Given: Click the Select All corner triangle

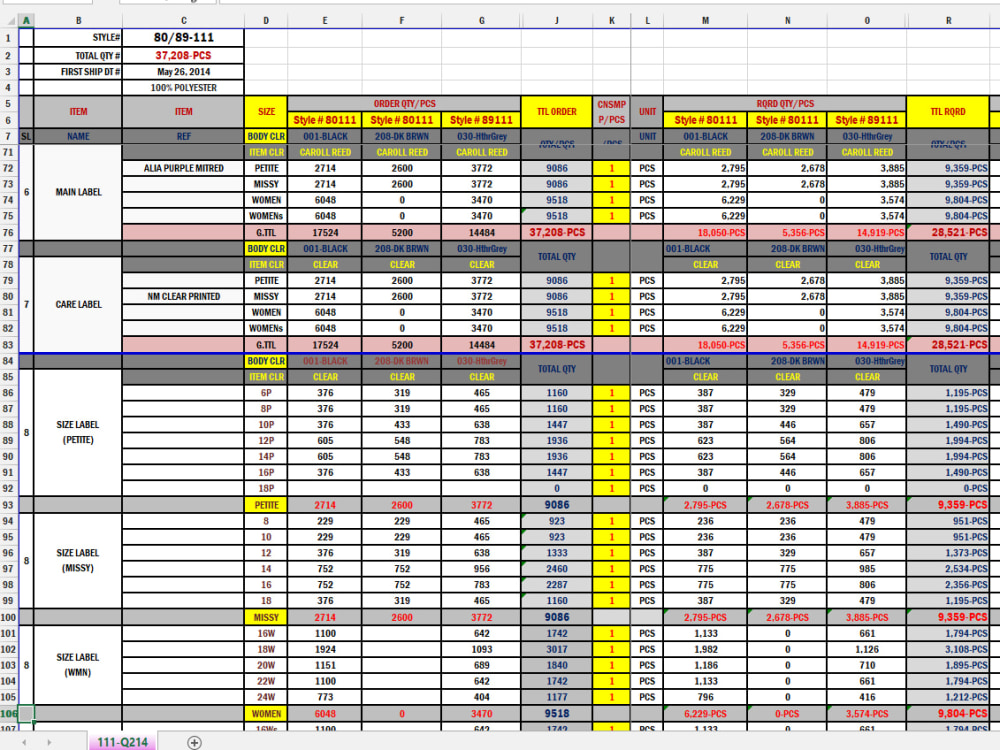Looking at the screenshot, I should tap(9, 20).
